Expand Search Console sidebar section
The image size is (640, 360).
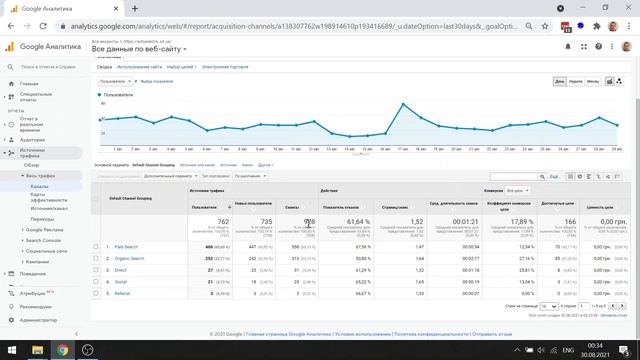(x=42, y=240)
